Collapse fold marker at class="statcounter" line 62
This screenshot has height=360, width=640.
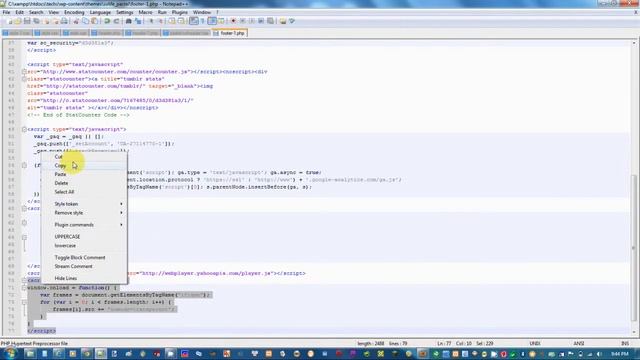(x=24, y=79)
